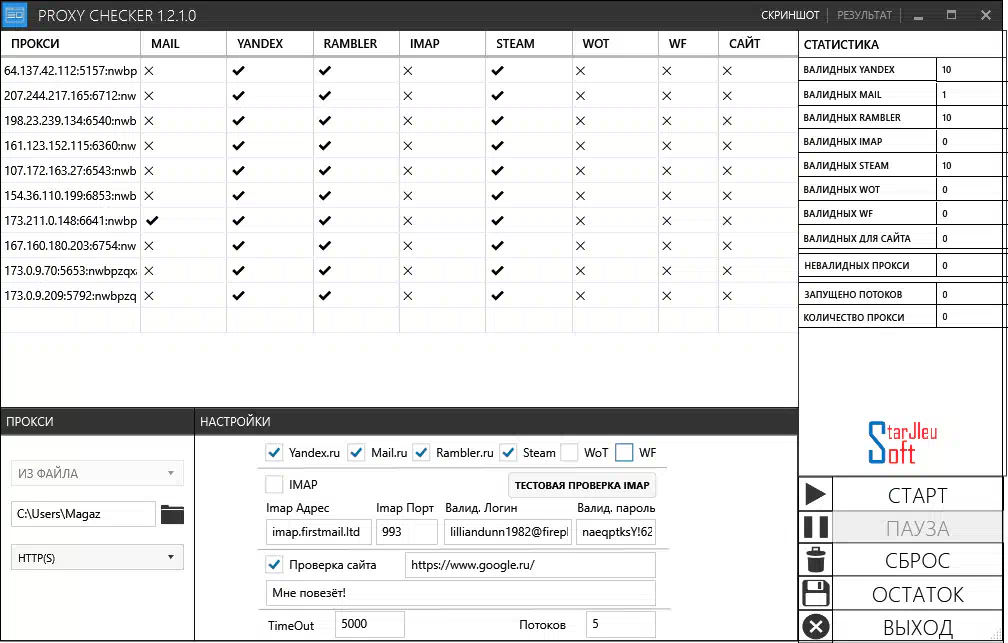Click the ВАЛИДНЫХ MAIL statistic row
The image size is (1008, 643).
[901, 94]
